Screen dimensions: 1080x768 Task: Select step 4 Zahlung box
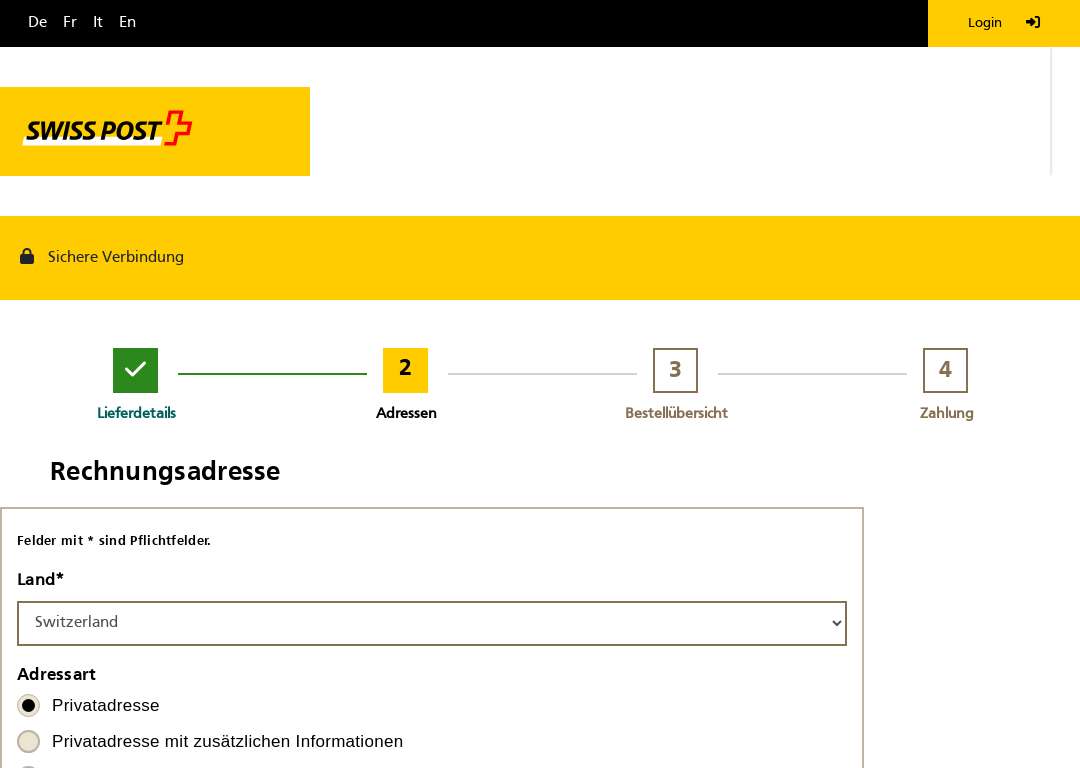coord(945,371)
